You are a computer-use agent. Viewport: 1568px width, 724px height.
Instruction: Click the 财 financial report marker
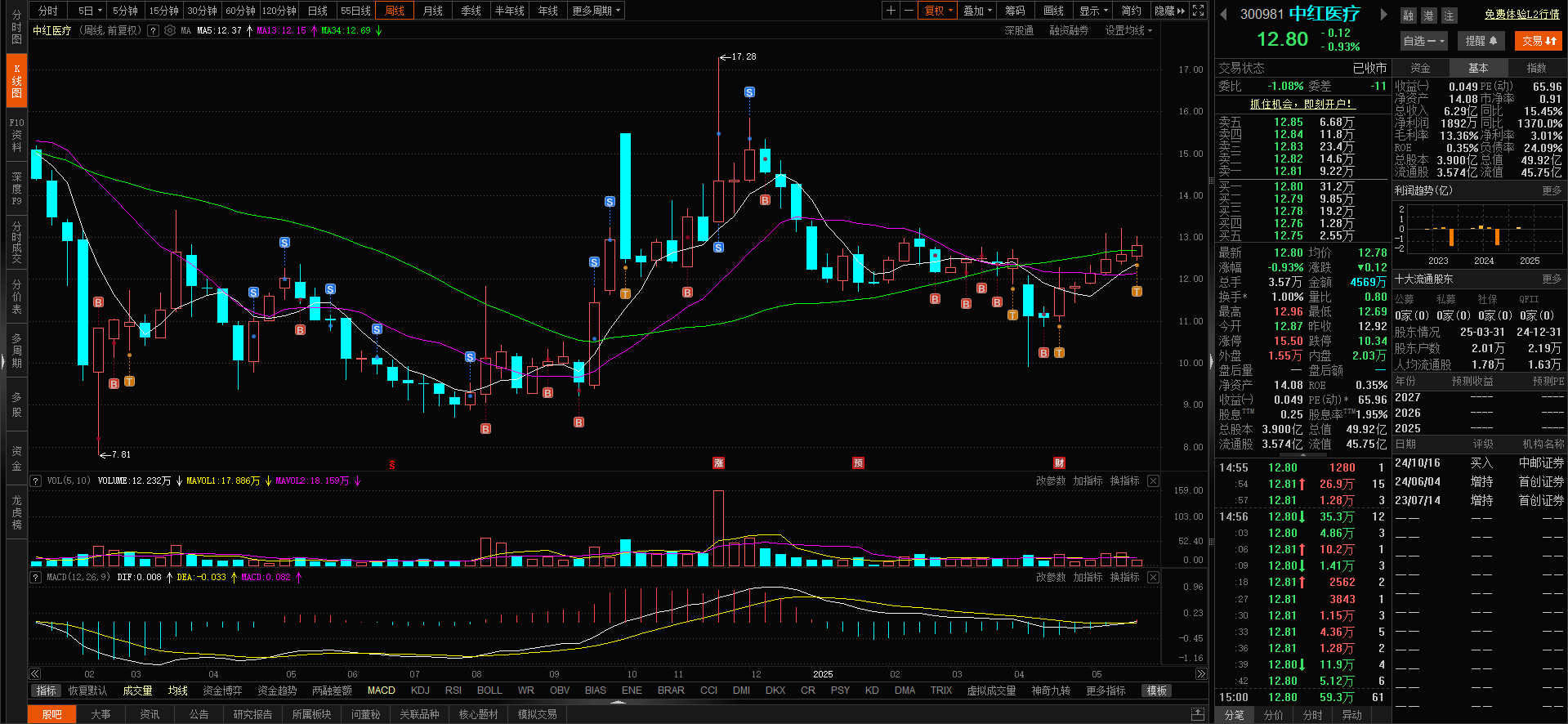pos(1059,463)
